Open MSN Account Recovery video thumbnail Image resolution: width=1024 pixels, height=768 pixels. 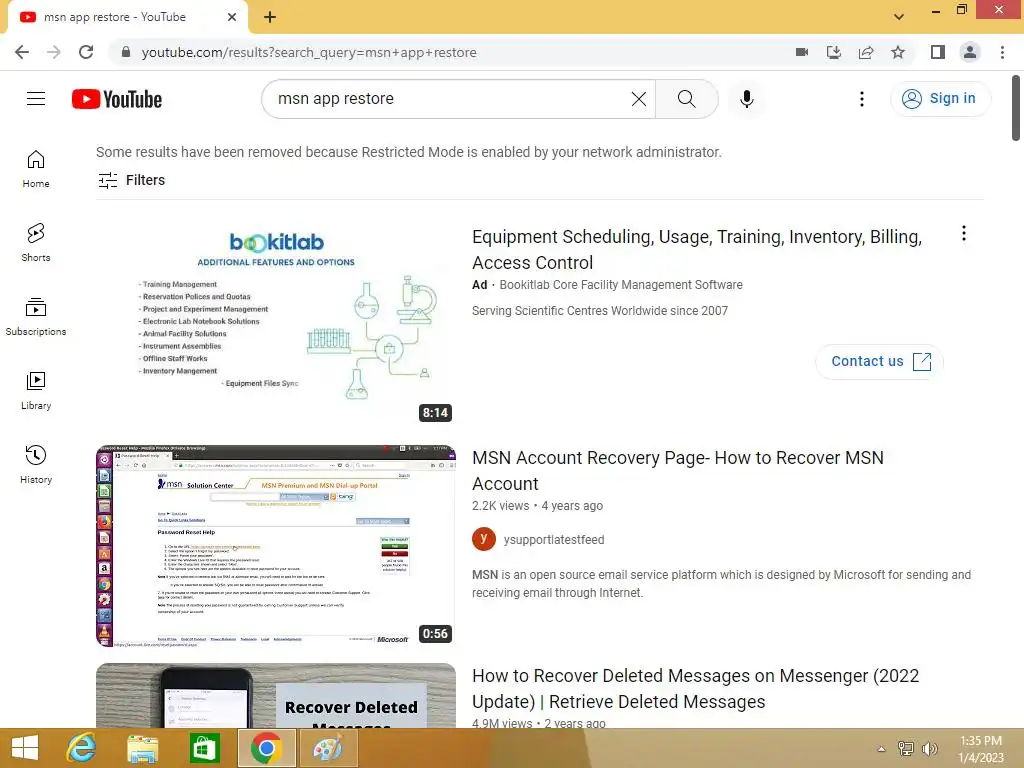(276, 546)
